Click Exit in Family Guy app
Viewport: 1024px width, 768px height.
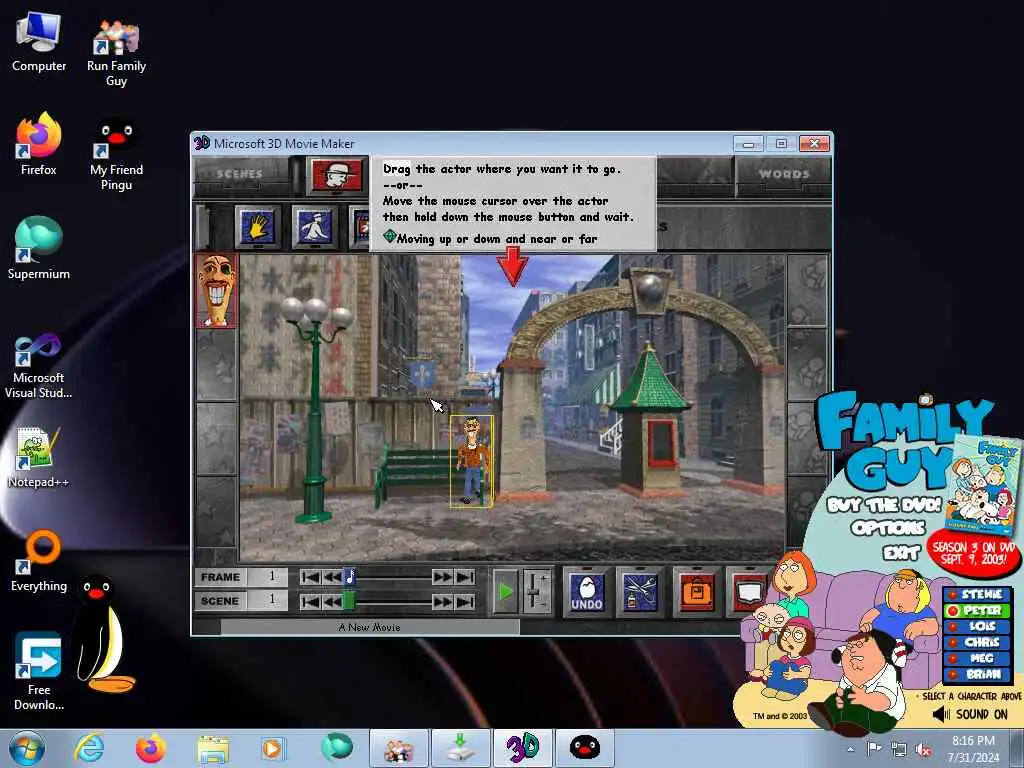[901, 553]
